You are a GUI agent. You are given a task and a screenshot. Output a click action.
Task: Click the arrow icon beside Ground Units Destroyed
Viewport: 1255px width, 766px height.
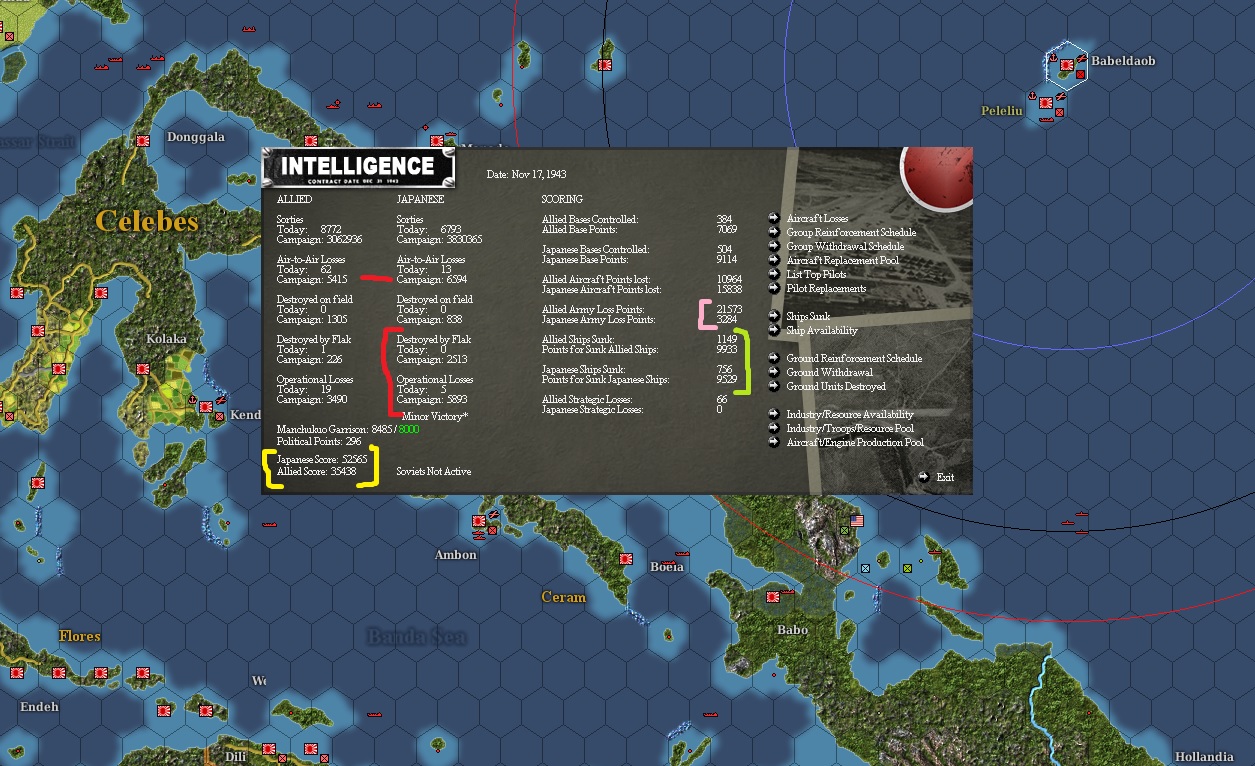[x=774, y=386]
